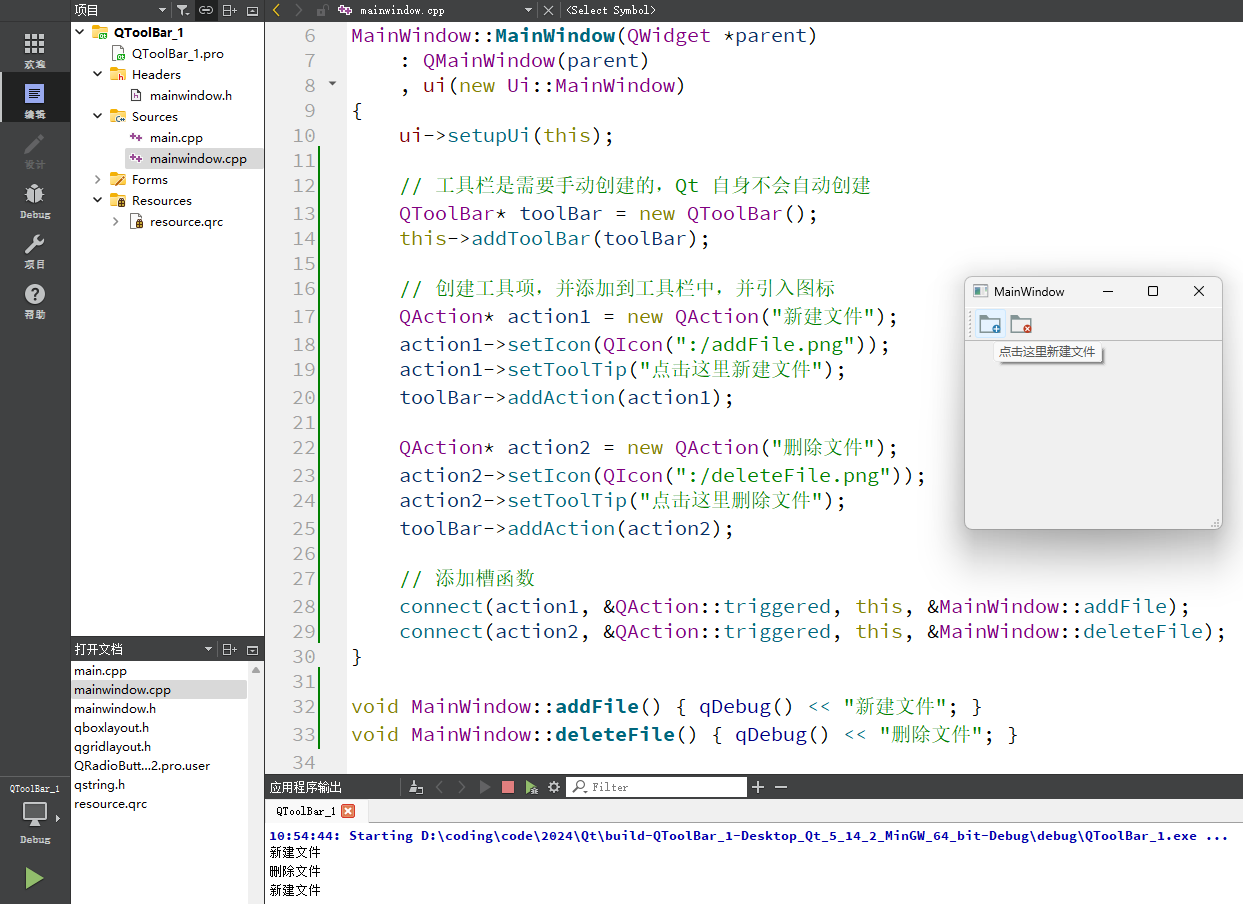Minimize the MainWindow app window
This screenshot has height=904, width=1243.
click(1108, 291)
